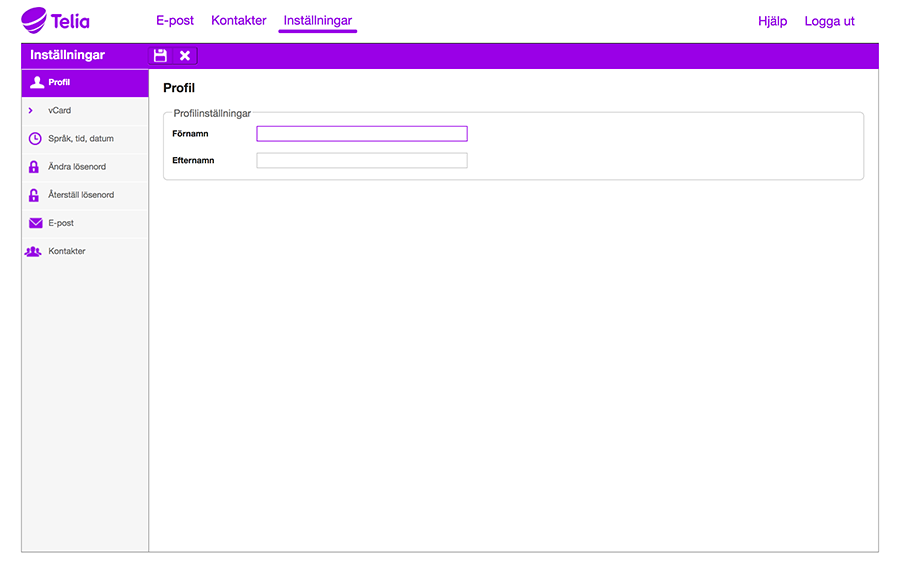Click the cancel X icon in toolbar
Image resolution: width=900 pixels, height=563 pixels.
(x=185, y=56)
